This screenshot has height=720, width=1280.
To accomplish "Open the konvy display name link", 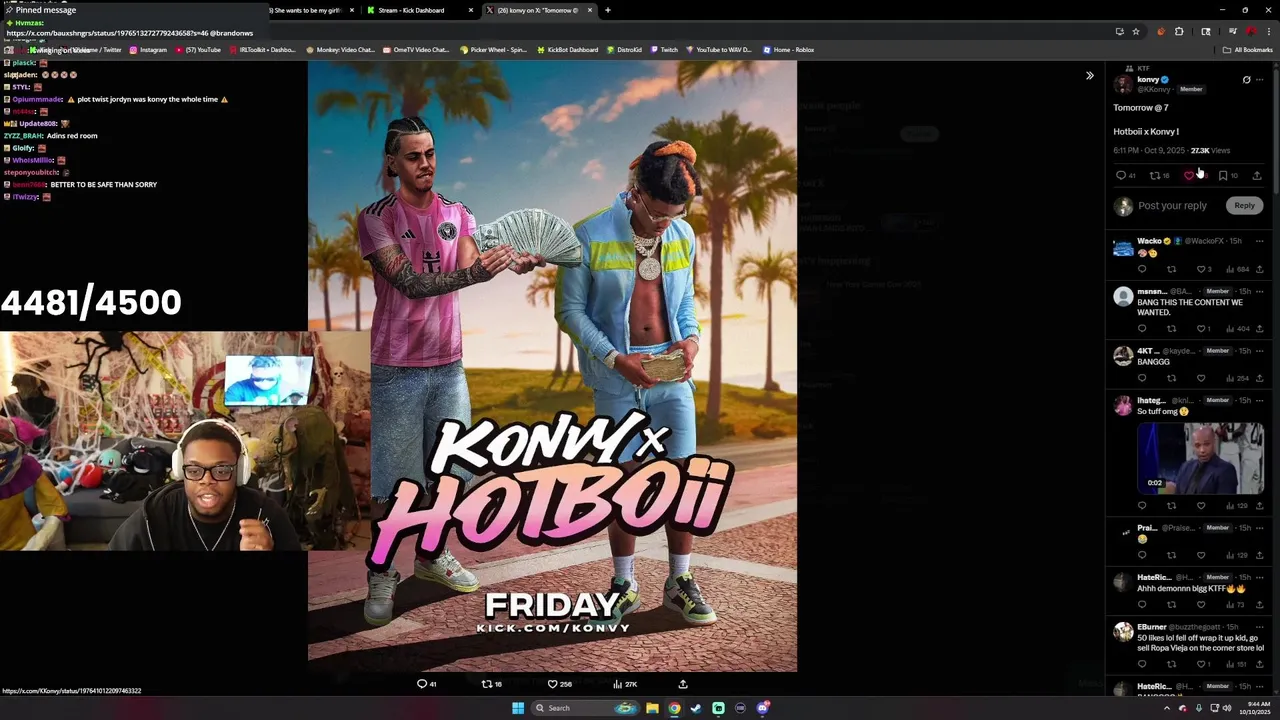I will pos(1148,79).
